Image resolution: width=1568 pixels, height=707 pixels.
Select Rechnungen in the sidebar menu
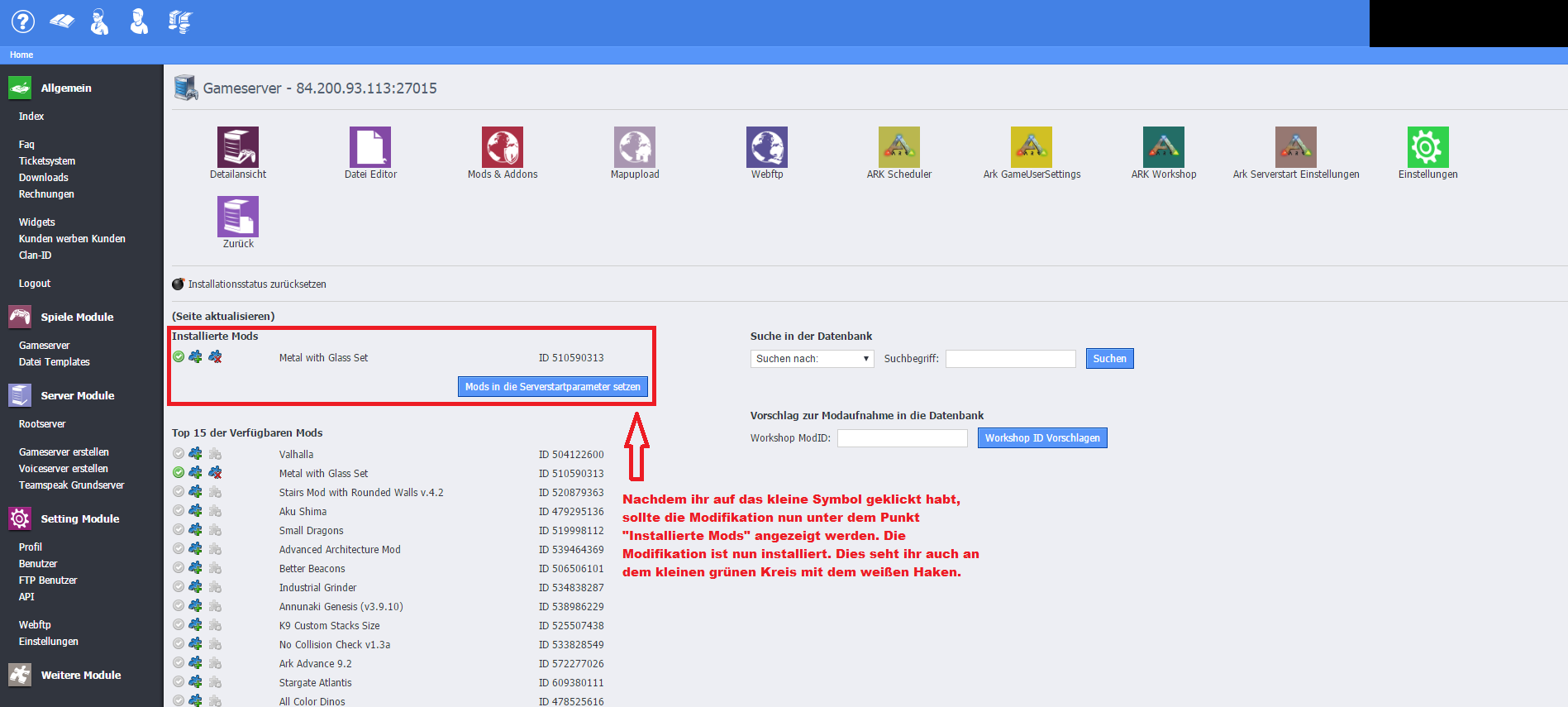point(46,194)
